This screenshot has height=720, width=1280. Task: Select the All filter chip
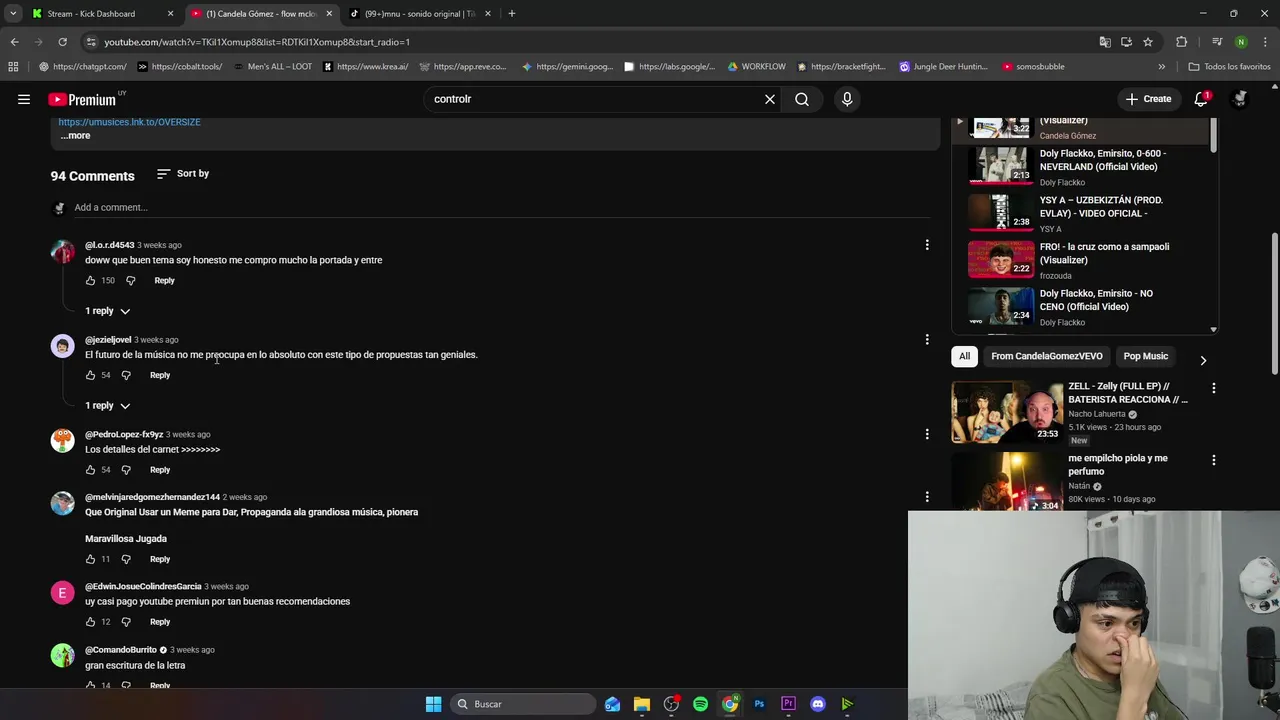[965, 356]
